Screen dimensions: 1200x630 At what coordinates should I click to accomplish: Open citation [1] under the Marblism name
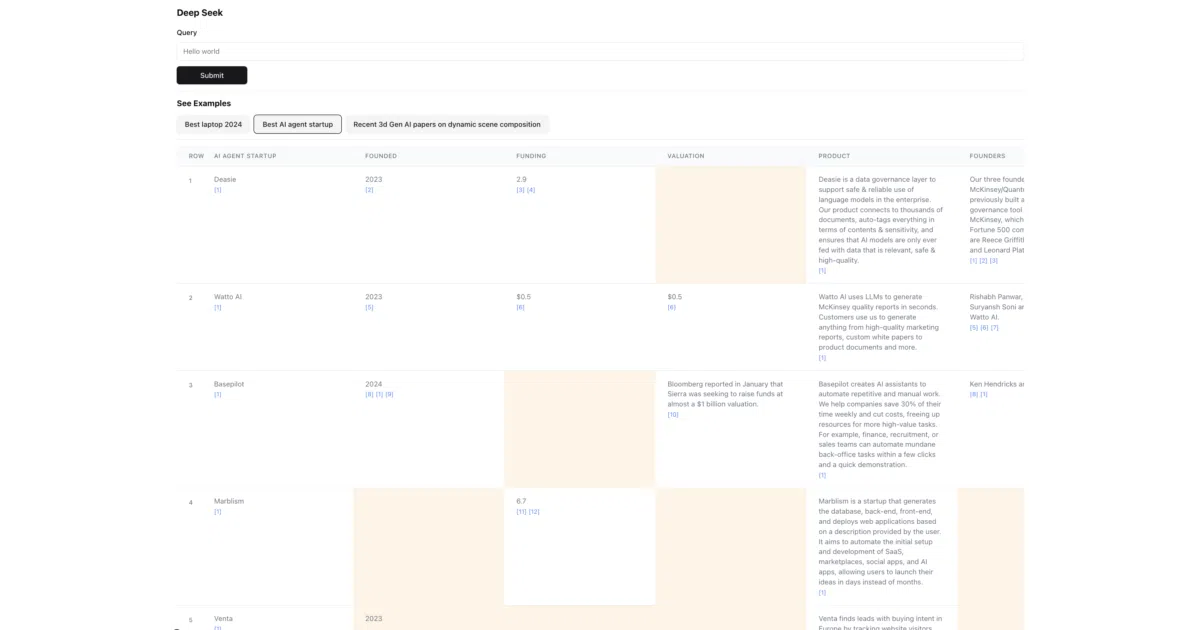click(x=218, y=512)
